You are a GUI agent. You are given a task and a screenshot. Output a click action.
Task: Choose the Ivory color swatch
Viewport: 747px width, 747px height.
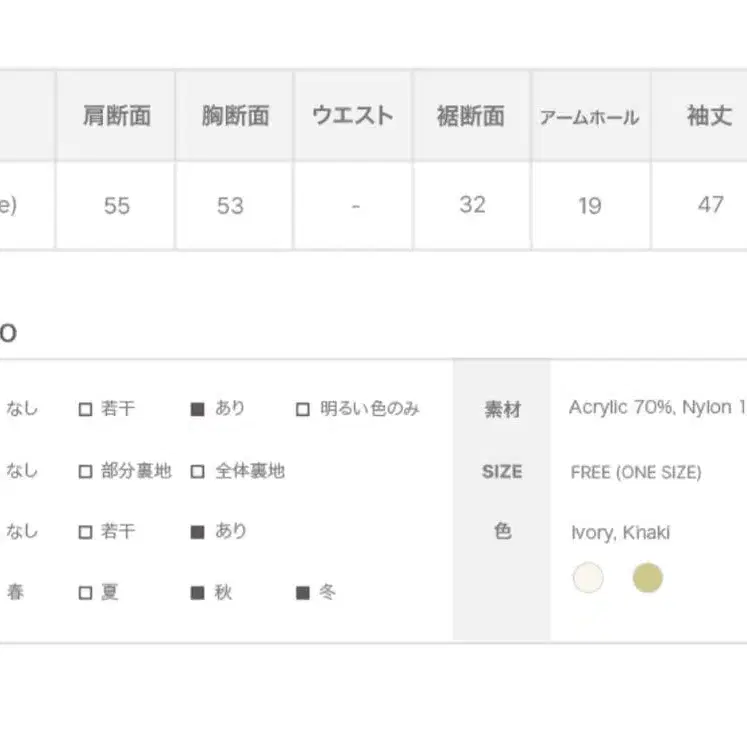click(x=588, y=578)
